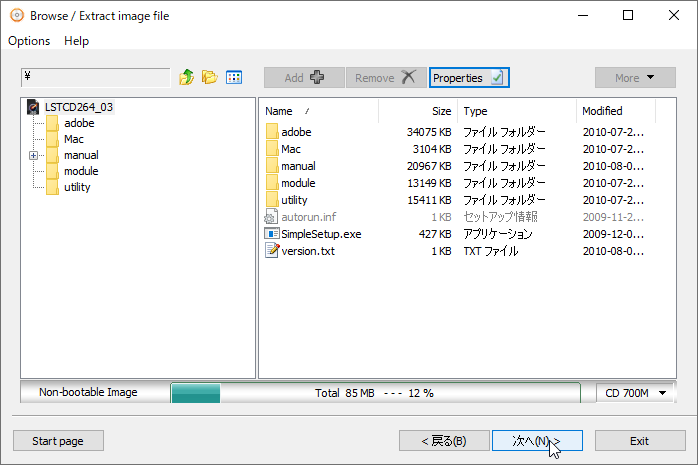Select Mac name in file list
The image size is (698, 465).
click(291, 149)
